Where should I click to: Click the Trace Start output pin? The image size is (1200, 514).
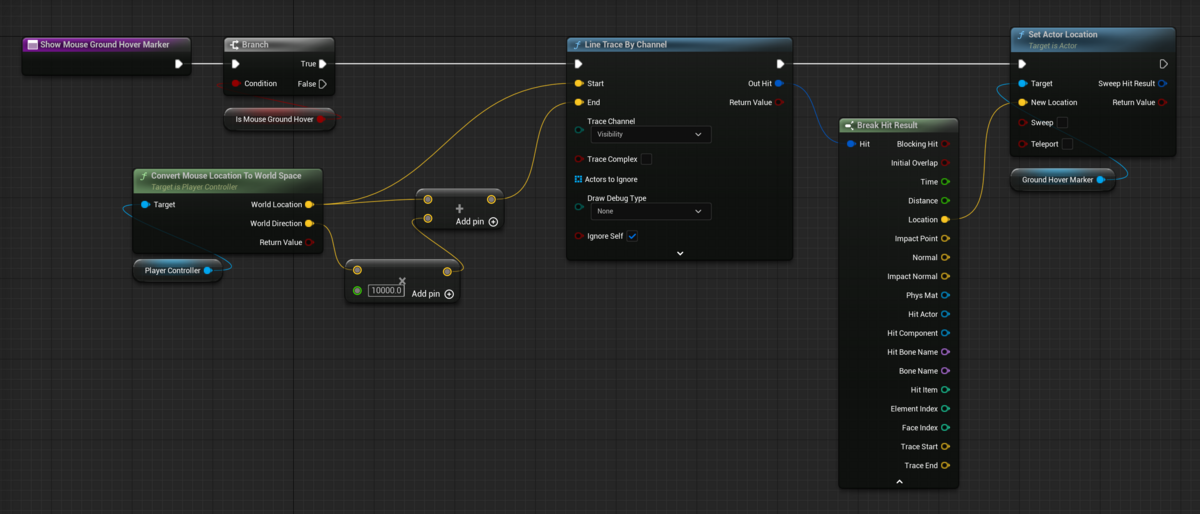pyautogui.click(x=945, y=446)
